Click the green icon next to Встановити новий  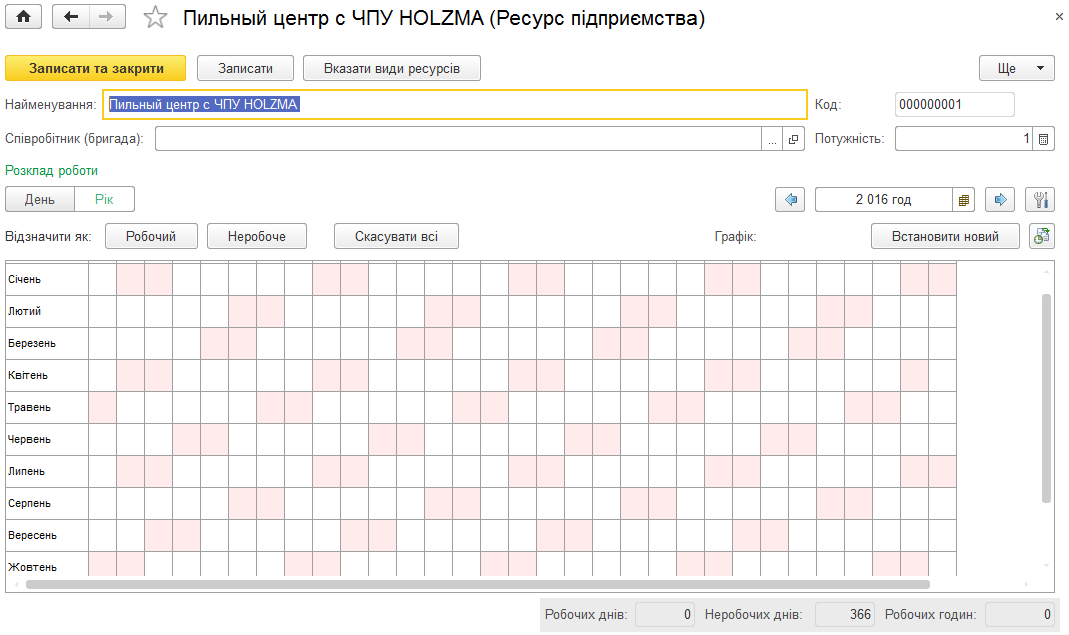click(x=1042, y=236)
